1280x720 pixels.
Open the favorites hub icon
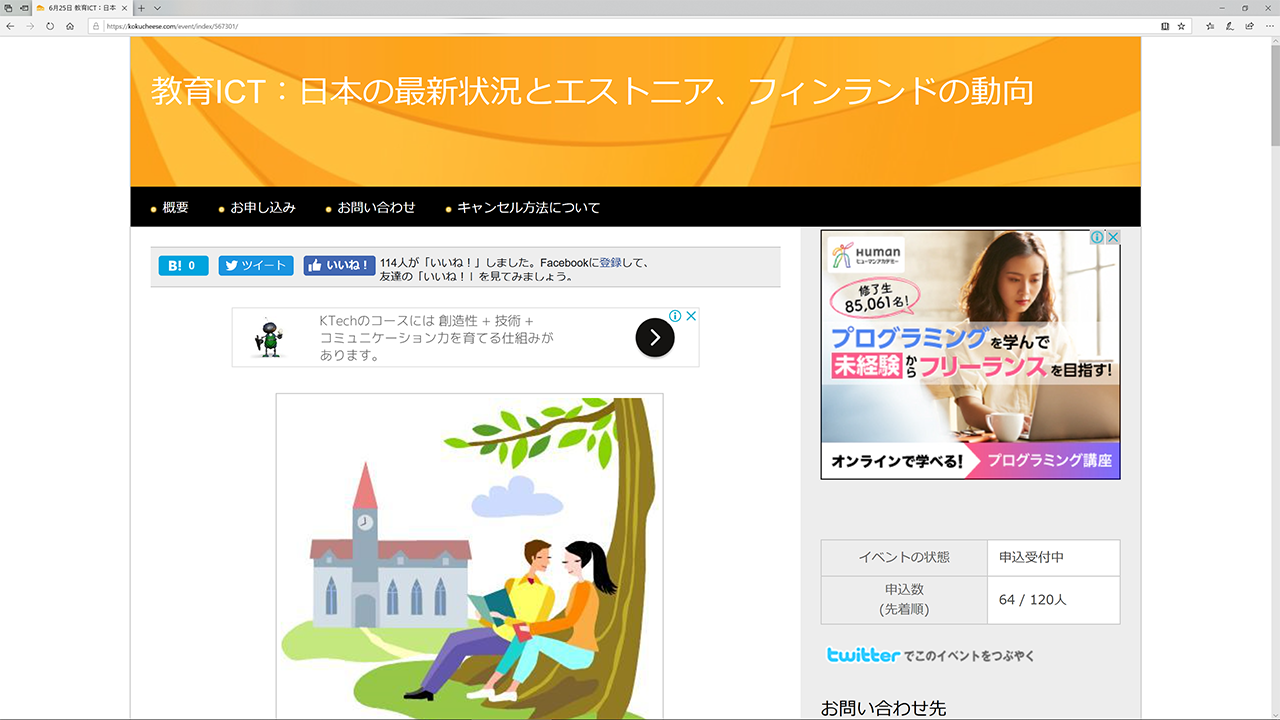(1210, 26)
